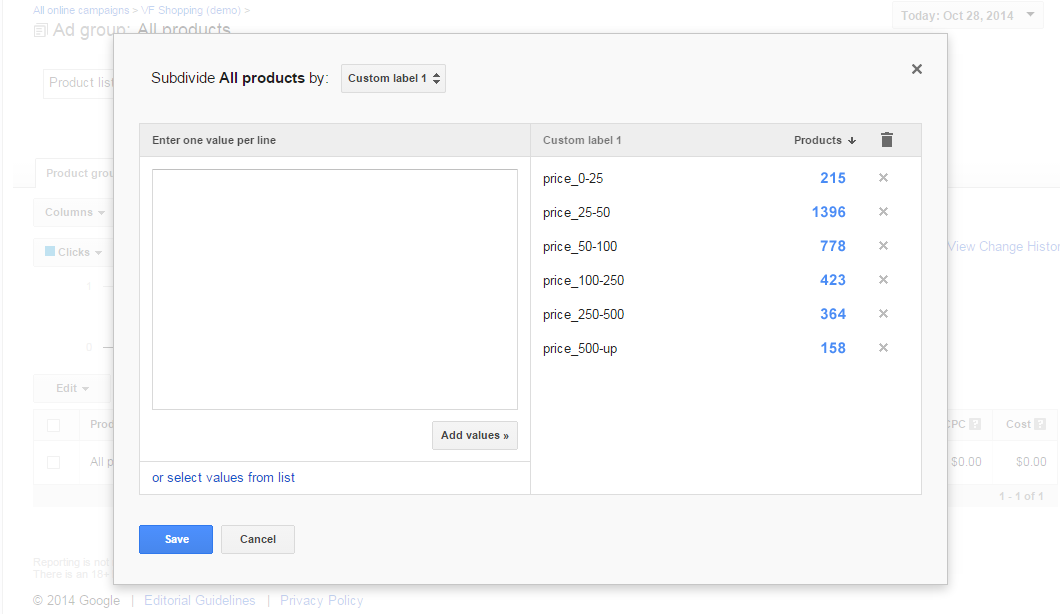This screenshot has width=1060, height=614.
Task: Open VF Shopping (demo) breadcrumb link
Action: coord(191,10)
